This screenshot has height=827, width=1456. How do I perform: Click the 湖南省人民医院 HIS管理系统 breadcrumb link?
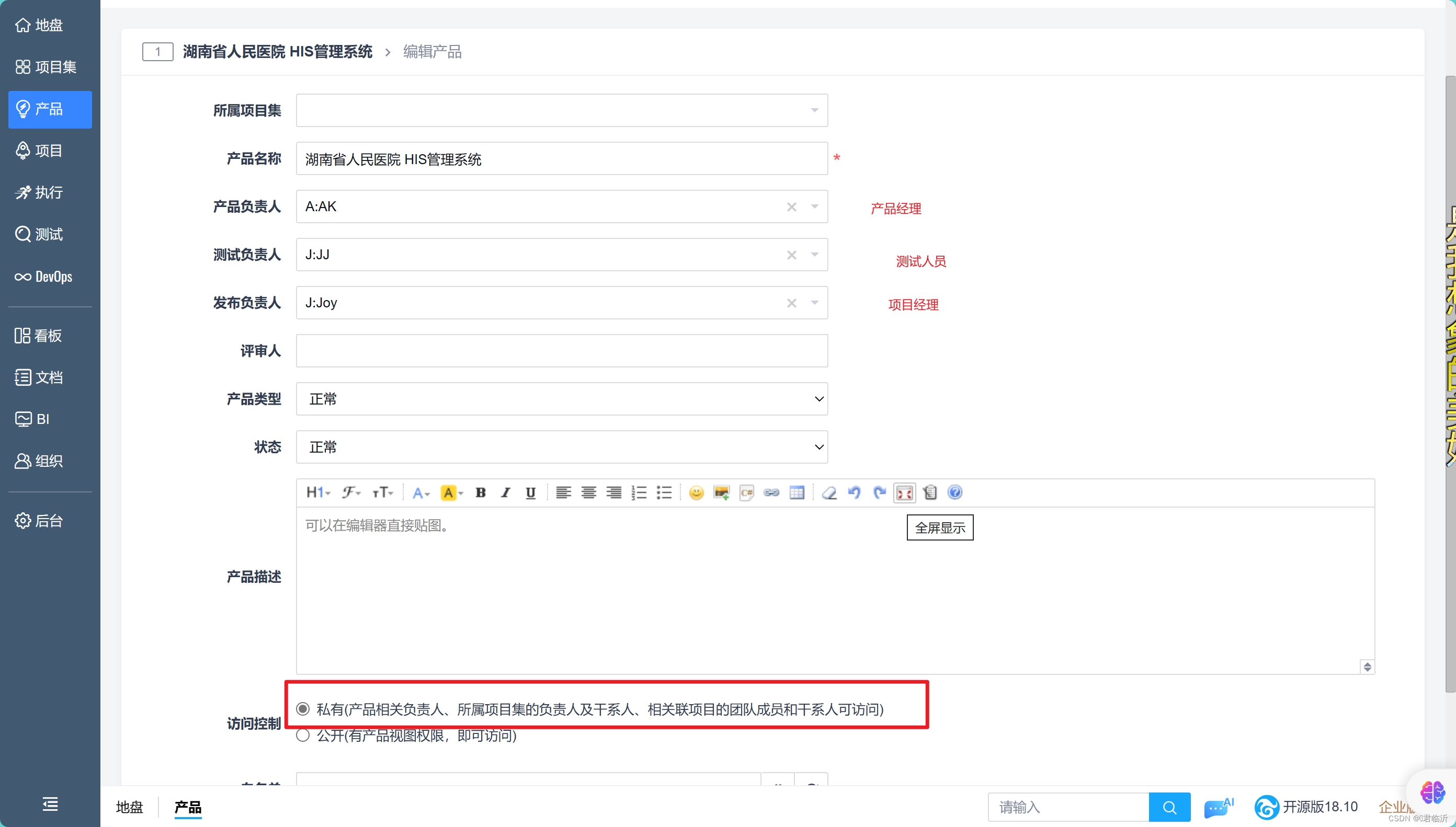tap(277, 52)
